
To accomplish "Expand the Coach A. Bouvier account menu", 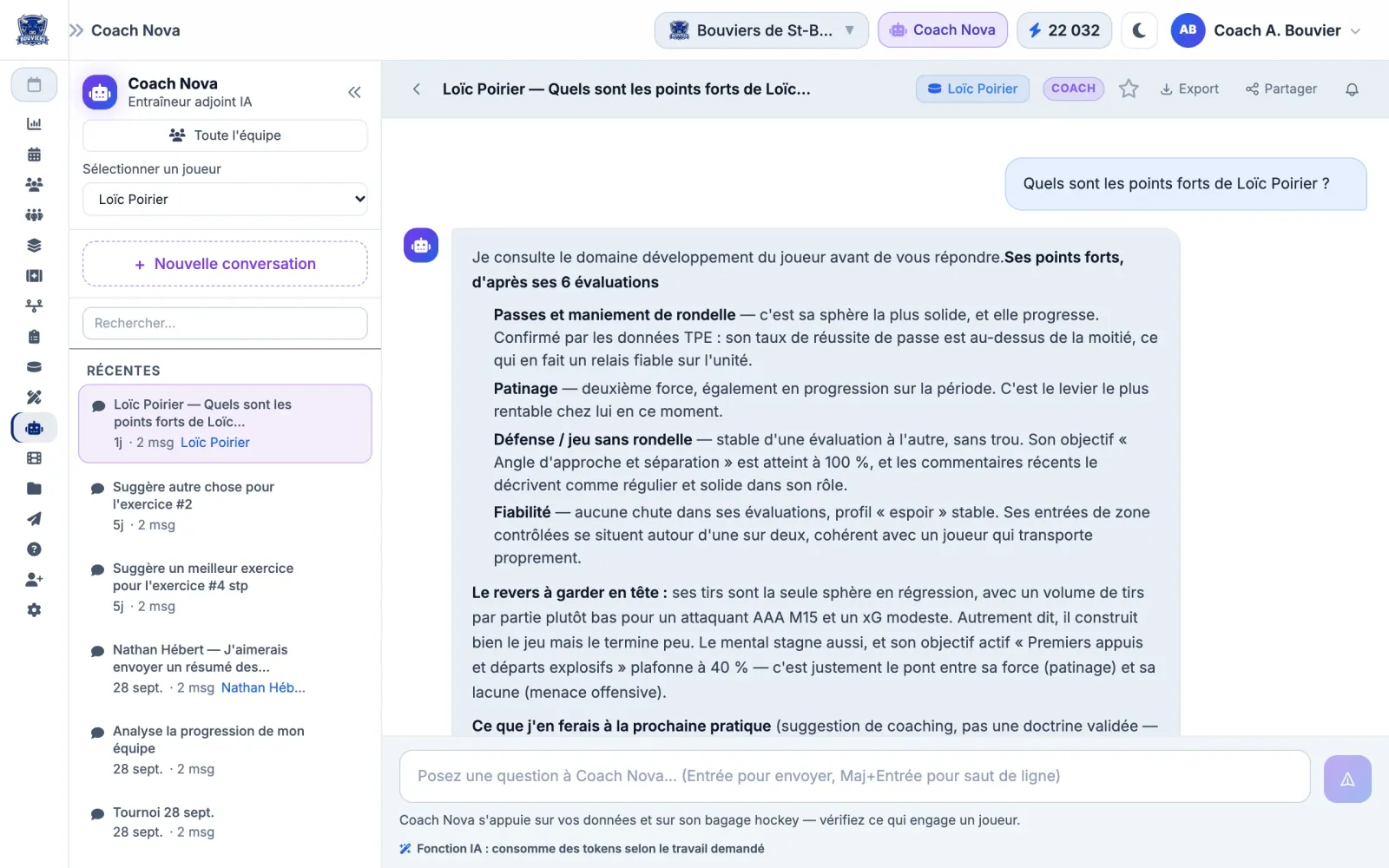I will (x=1265, y=30).
